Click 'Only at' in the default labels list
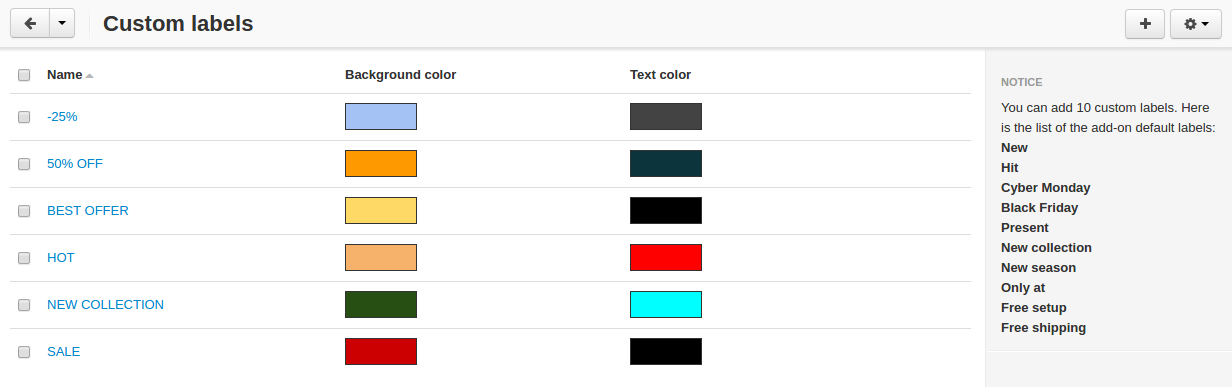Screen dimensions: 1232x387 (x=1023, y=288)
